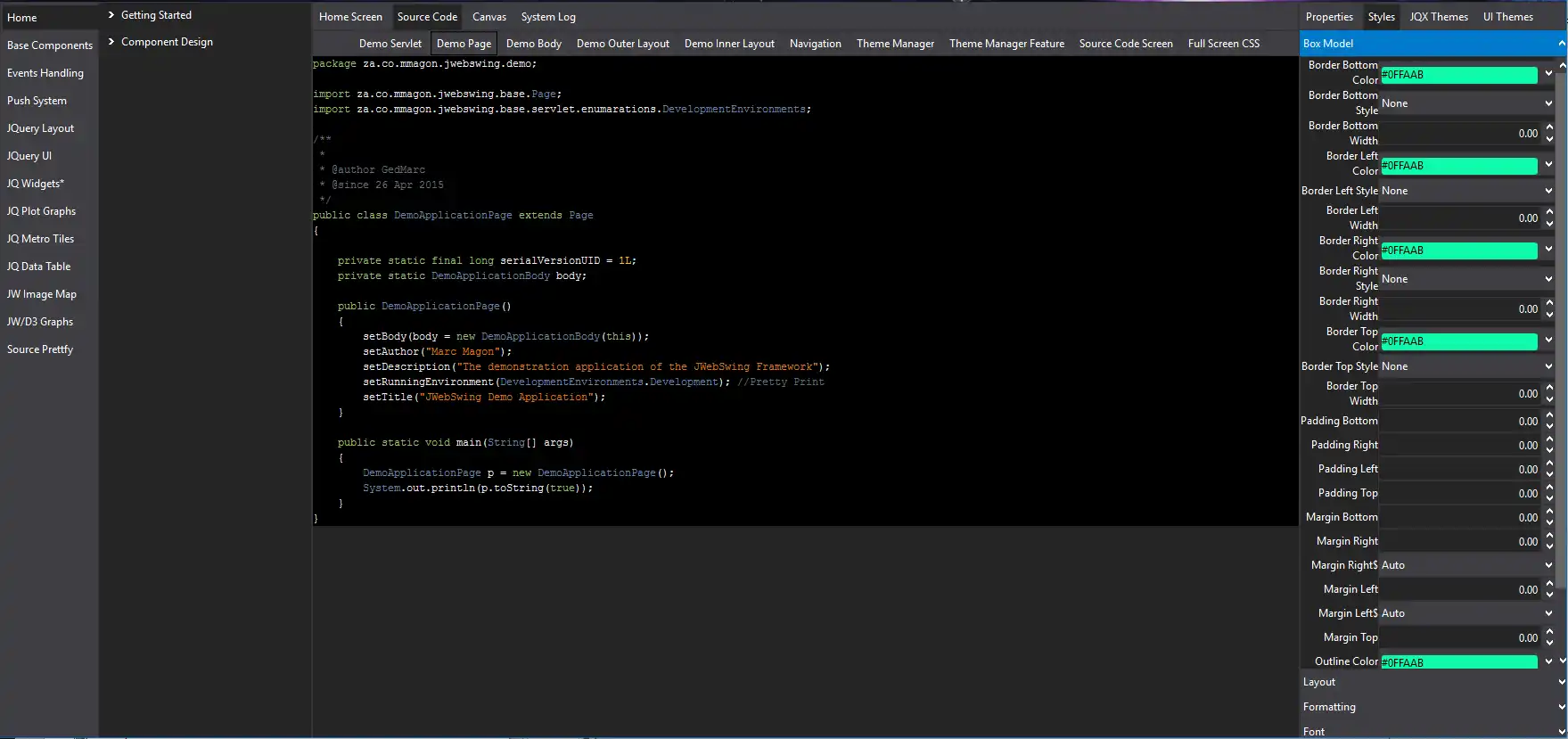The height and width of the screenshot is (739, 1568).
Task: Open the Border Left Style dropdown
Action: (x=1466, y=191)
